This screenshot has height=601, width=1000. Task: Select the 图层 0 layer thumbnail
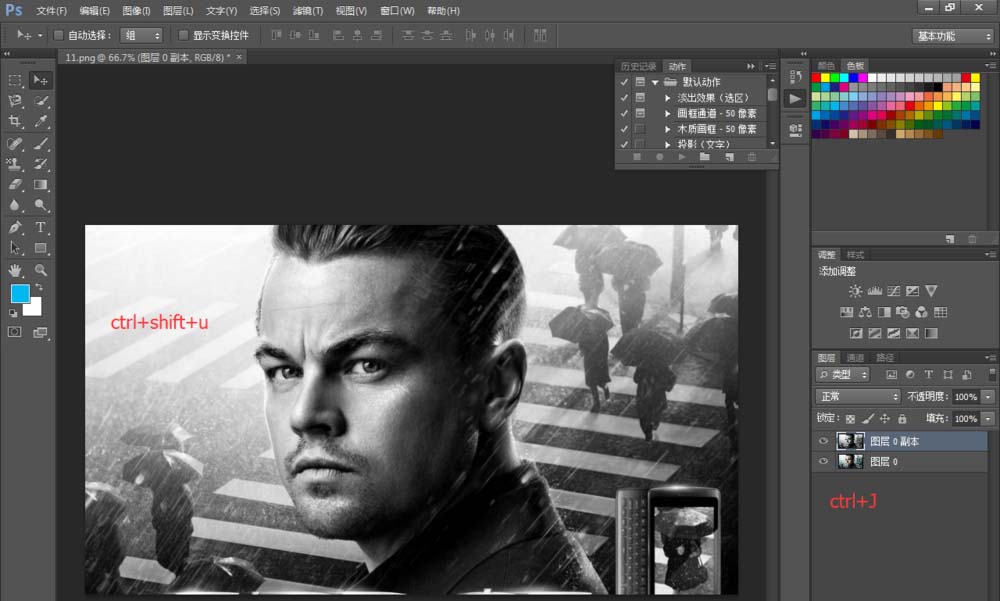[x=851, y=461]
